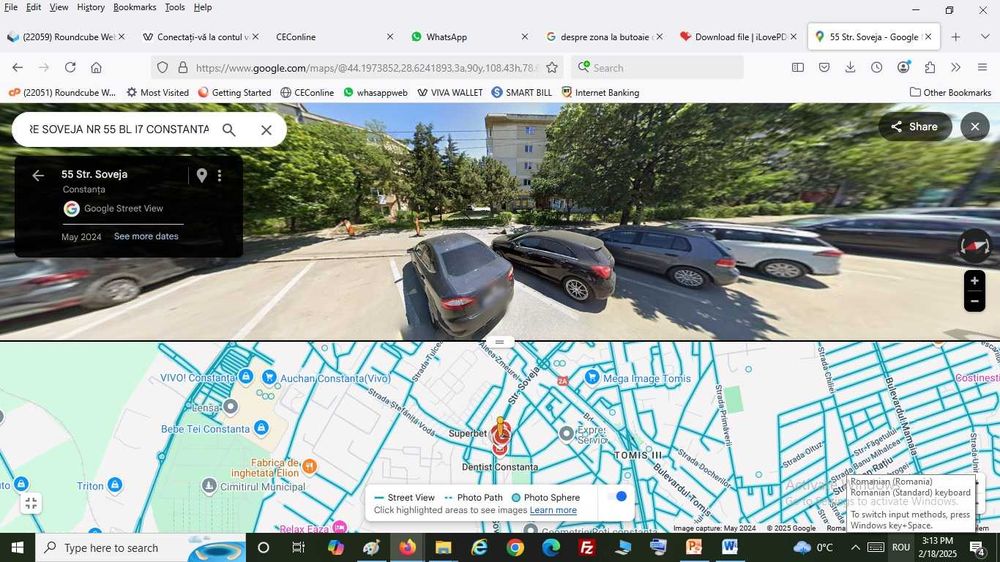Expand more toolbar tools chevron
Screen dimensions: 1000x562
pos(955,68)
